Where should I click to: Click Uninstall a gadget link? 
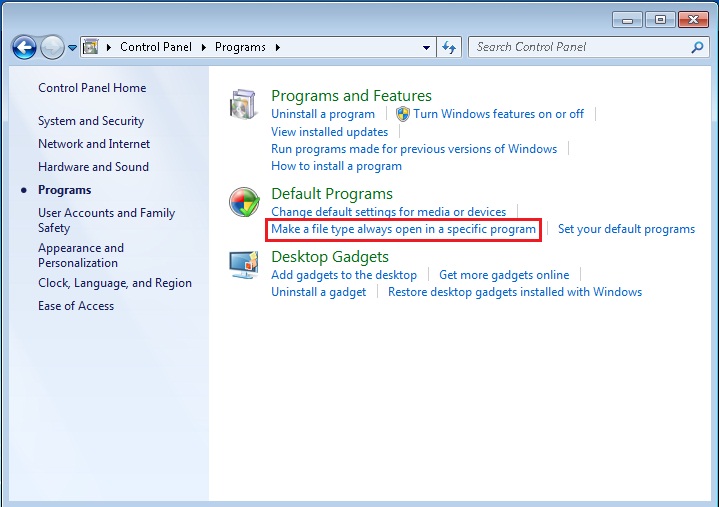click(318, 292)
